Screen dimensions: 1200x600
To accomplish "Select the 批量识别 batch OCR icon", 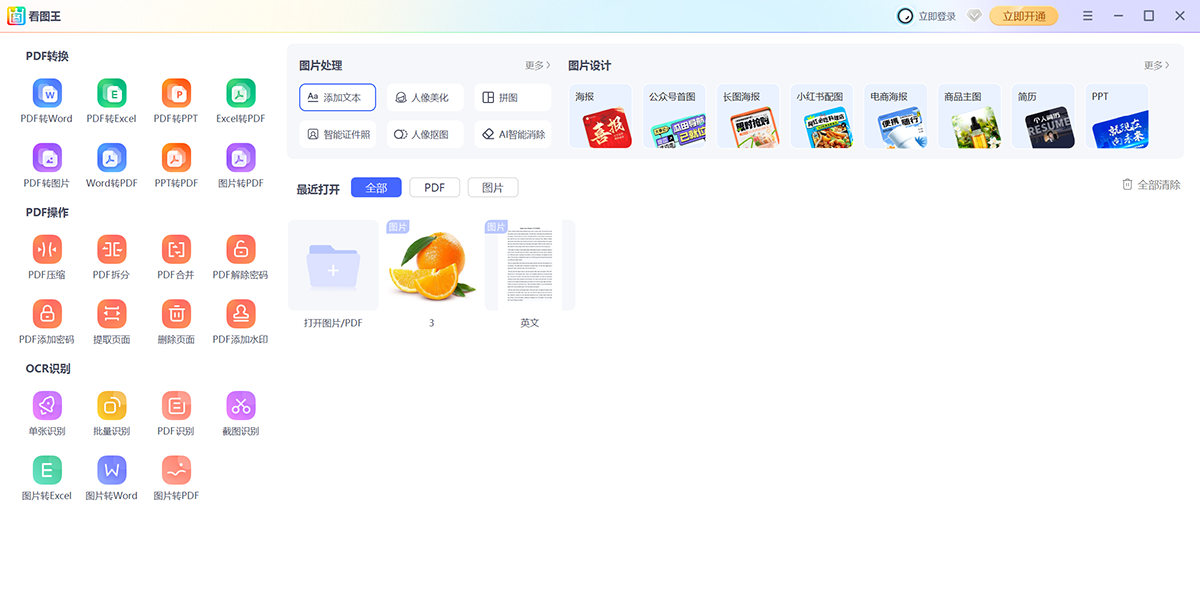I will (x=111, y=410).
